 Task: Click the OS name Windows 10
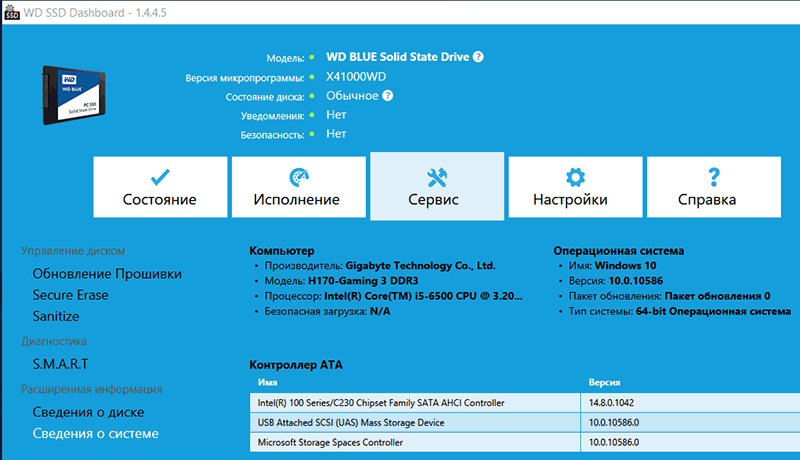coord(626,266)
